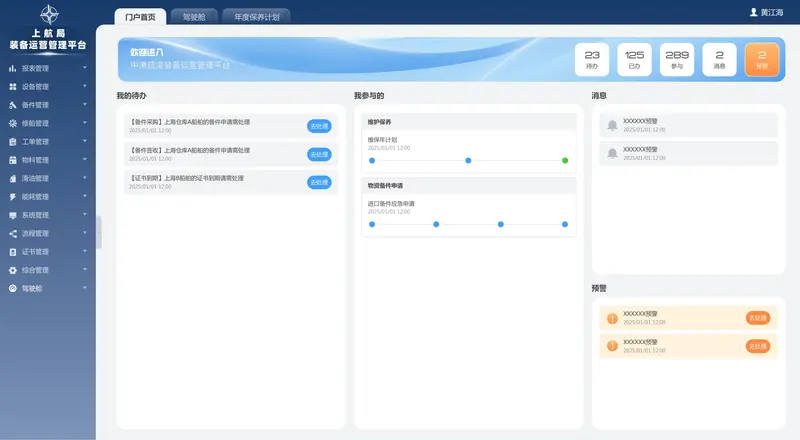Switch to the 门户首页 tab
800x440 pixels.
point(140,17)
